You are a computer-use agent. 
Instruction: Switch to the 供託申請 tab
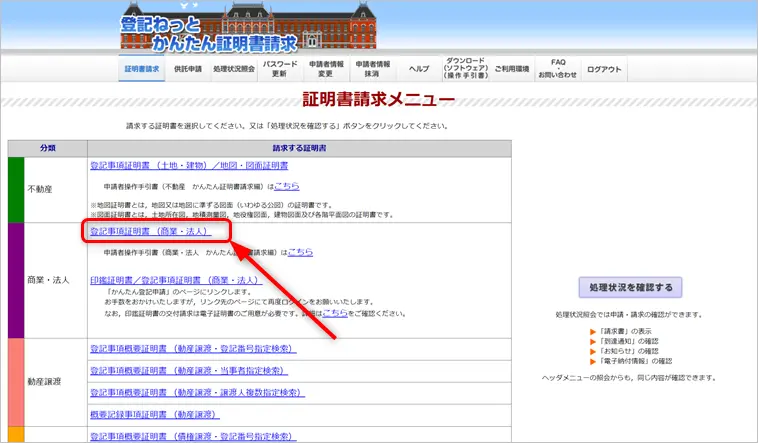click(x=188, y=70)
